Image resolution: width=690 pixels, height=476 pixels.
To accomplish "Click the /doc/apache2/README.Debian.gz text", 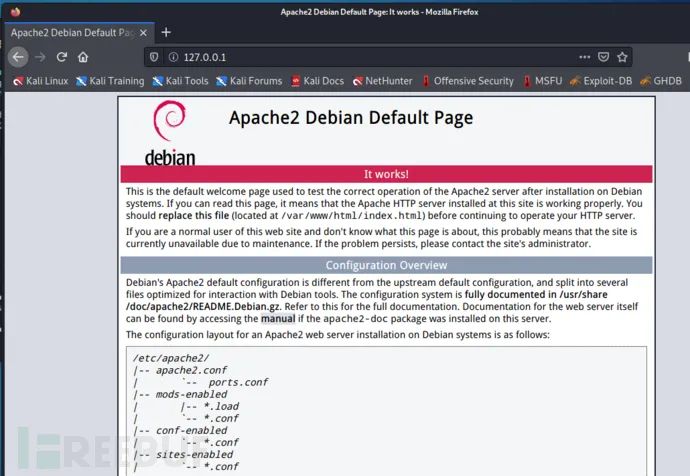I will [x=203, y=307].
